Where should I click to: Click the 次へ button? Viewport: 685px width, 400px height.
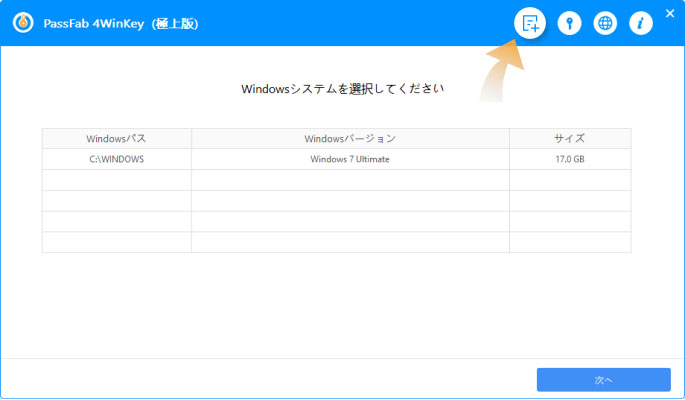604,380
